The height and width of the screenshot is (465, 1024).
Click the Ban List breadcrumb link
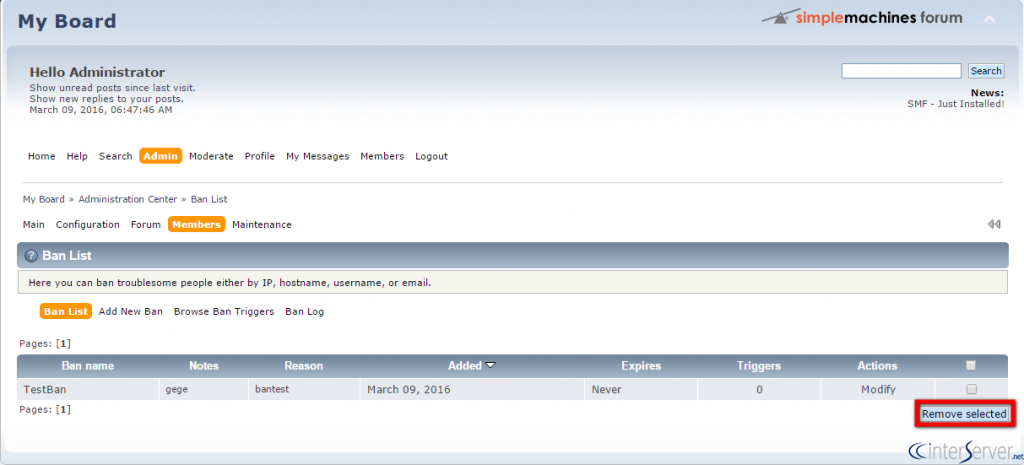pos(209,199)
